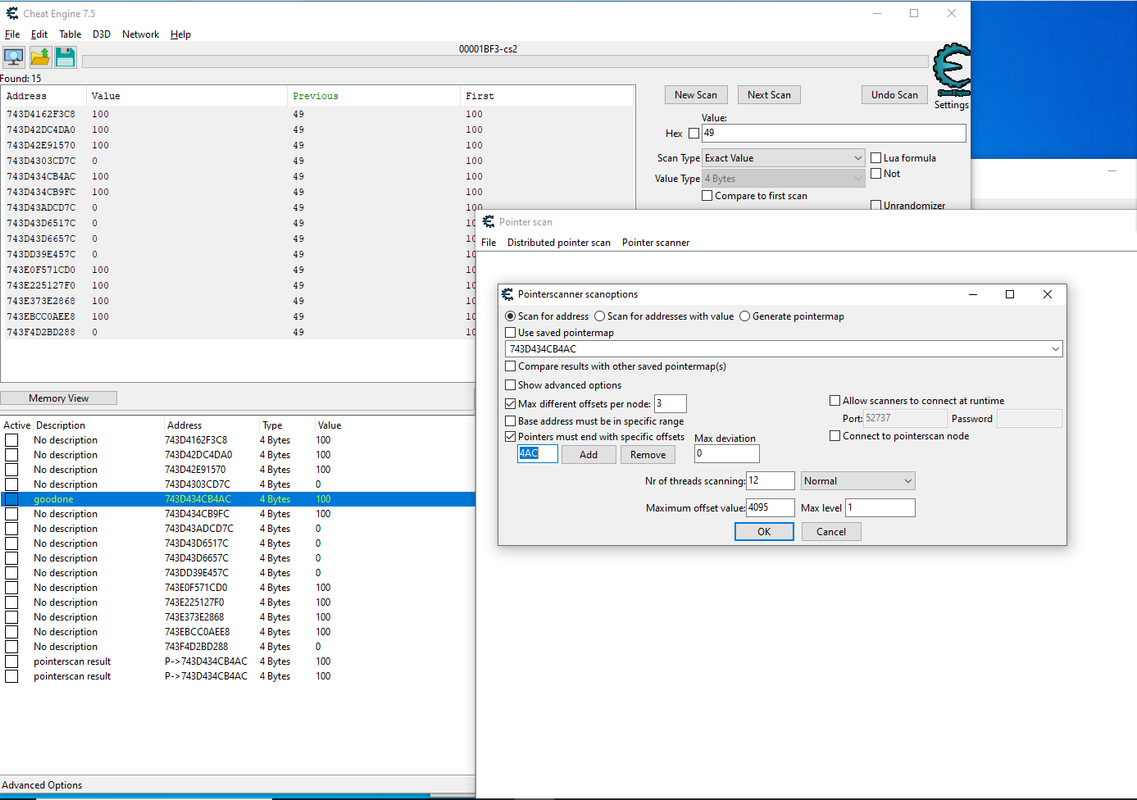Open the Normal thread priority dropdown

pyautogui.click(x=858, y=481)
